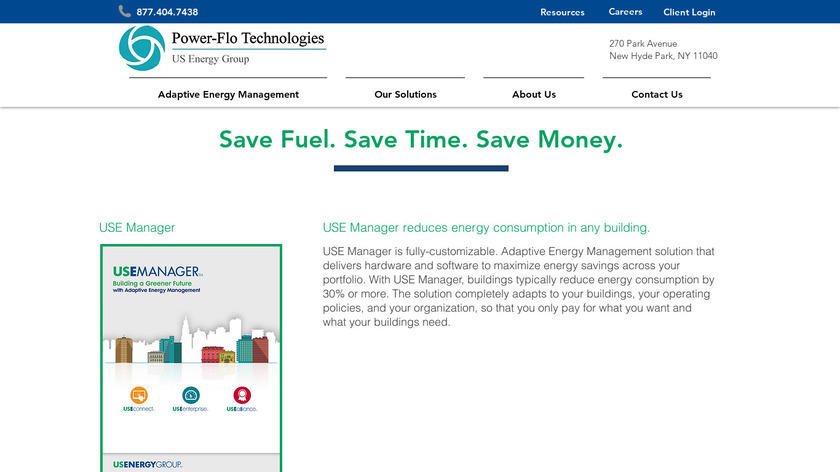
Task: Open the Our Solutions menu
Action: [405, 94]
